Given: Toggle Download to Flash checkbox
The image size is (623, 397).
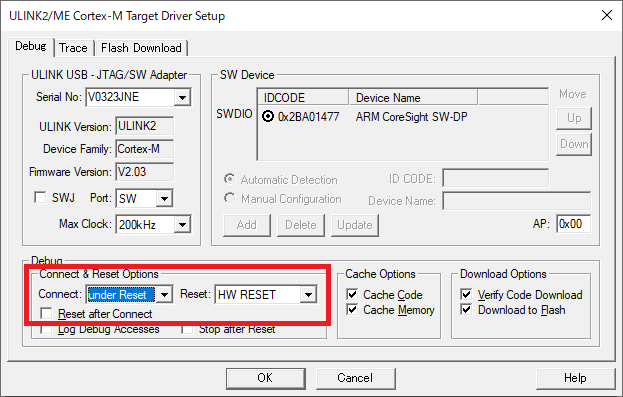Looking at the screenshot, I should pos(466,310).
